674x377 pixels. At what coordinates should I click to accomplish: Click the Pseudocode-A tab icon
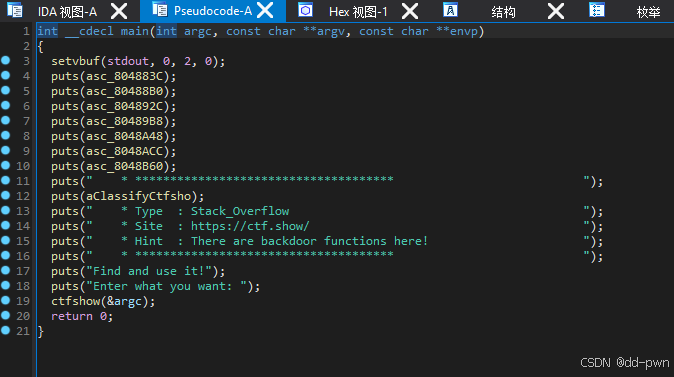160,10
